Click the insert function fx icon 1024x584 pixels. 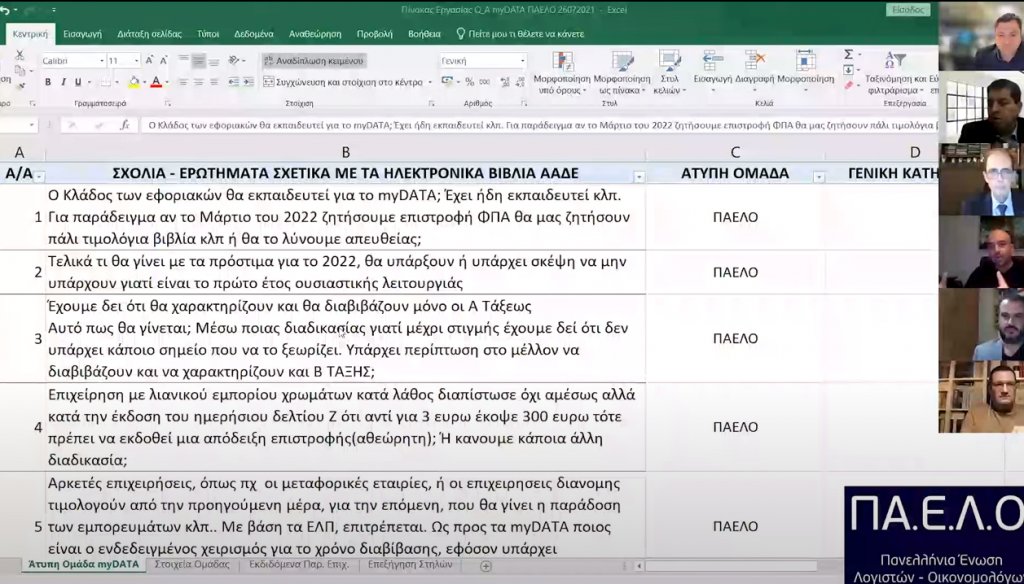(125, 125)
